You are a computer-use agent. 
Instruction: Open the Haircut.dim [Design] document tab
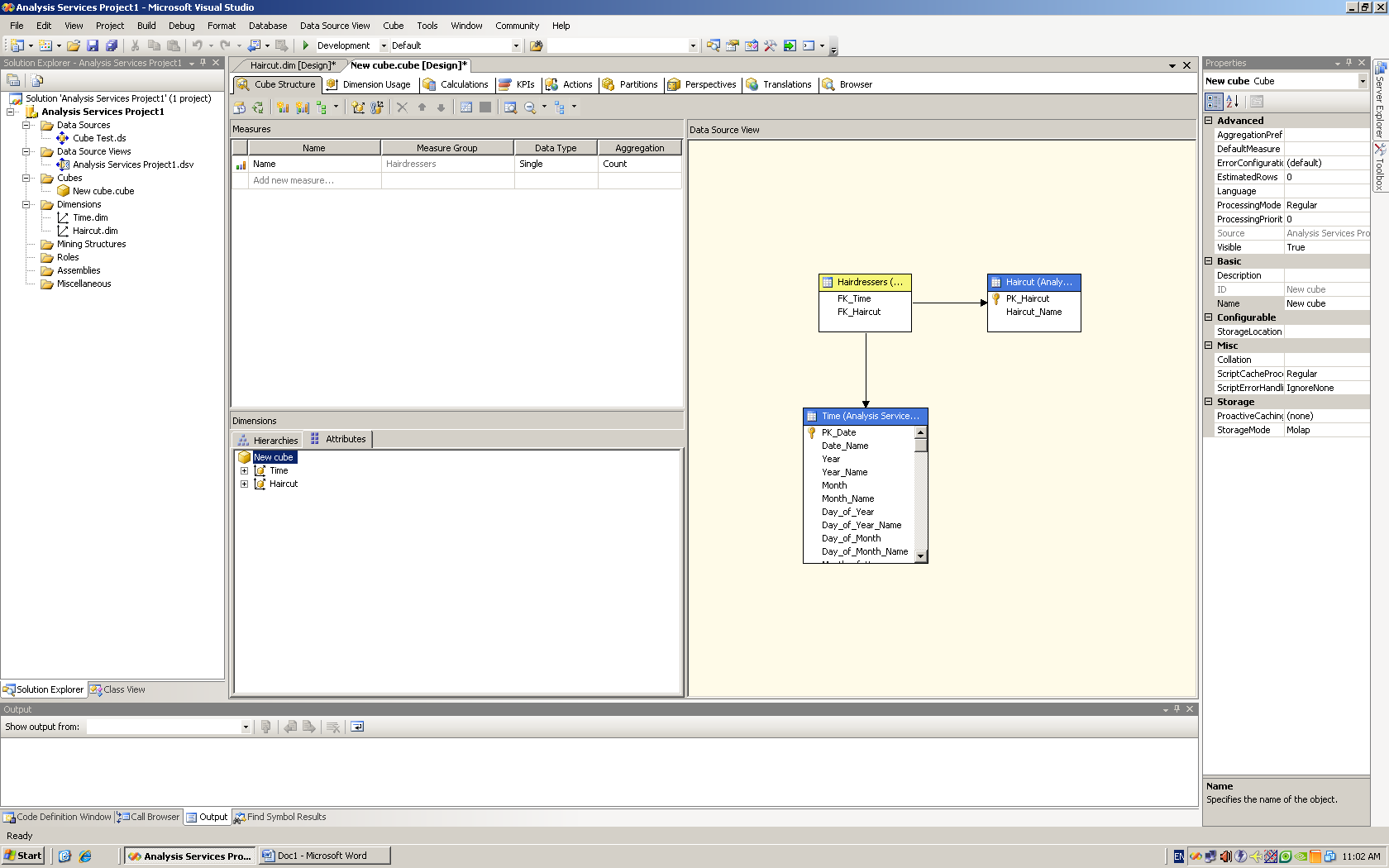(x=293, y=65)
